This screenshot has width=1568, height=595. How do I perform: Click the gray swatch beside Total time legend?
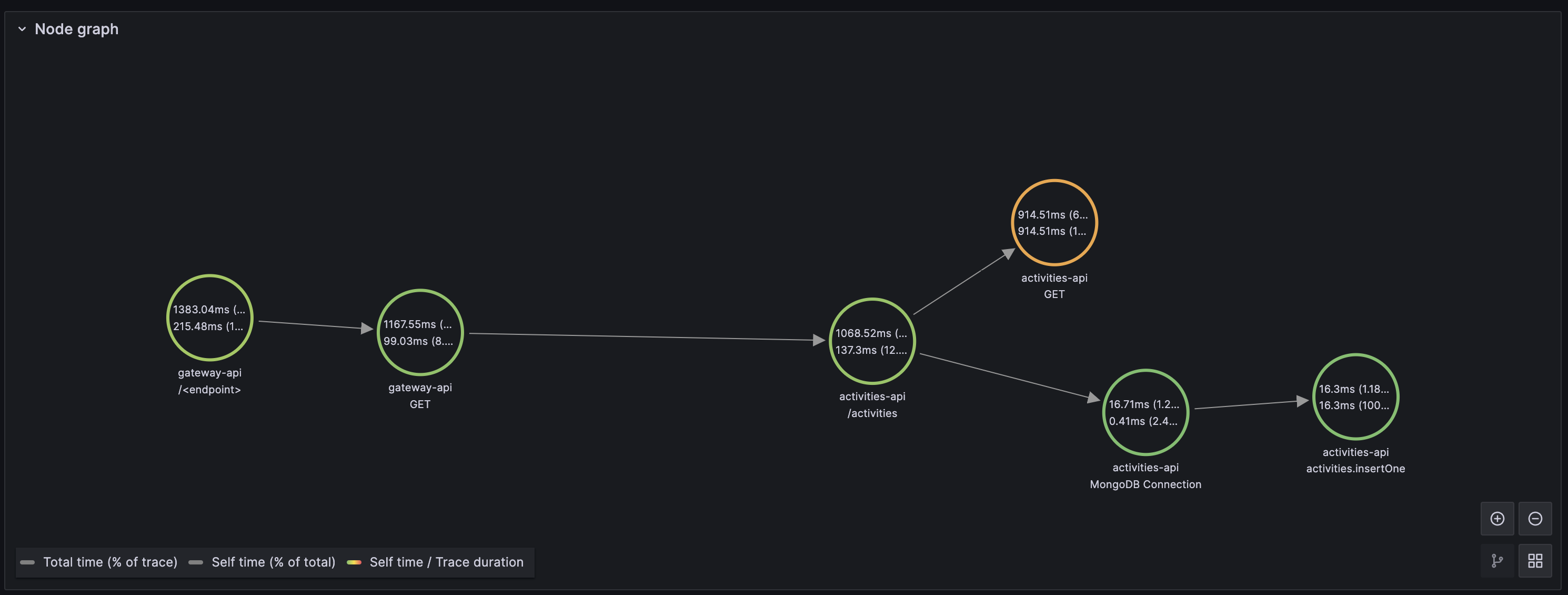27,562
